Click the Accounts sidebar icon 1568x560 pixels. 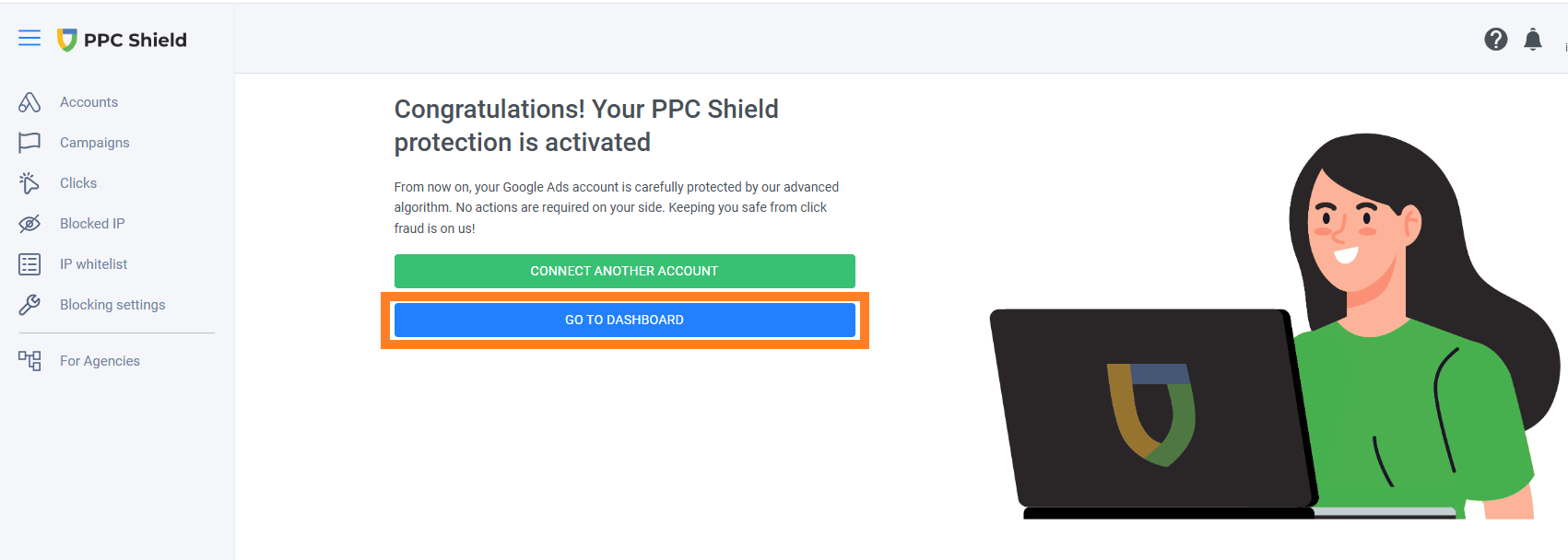[x=29, y=102]
